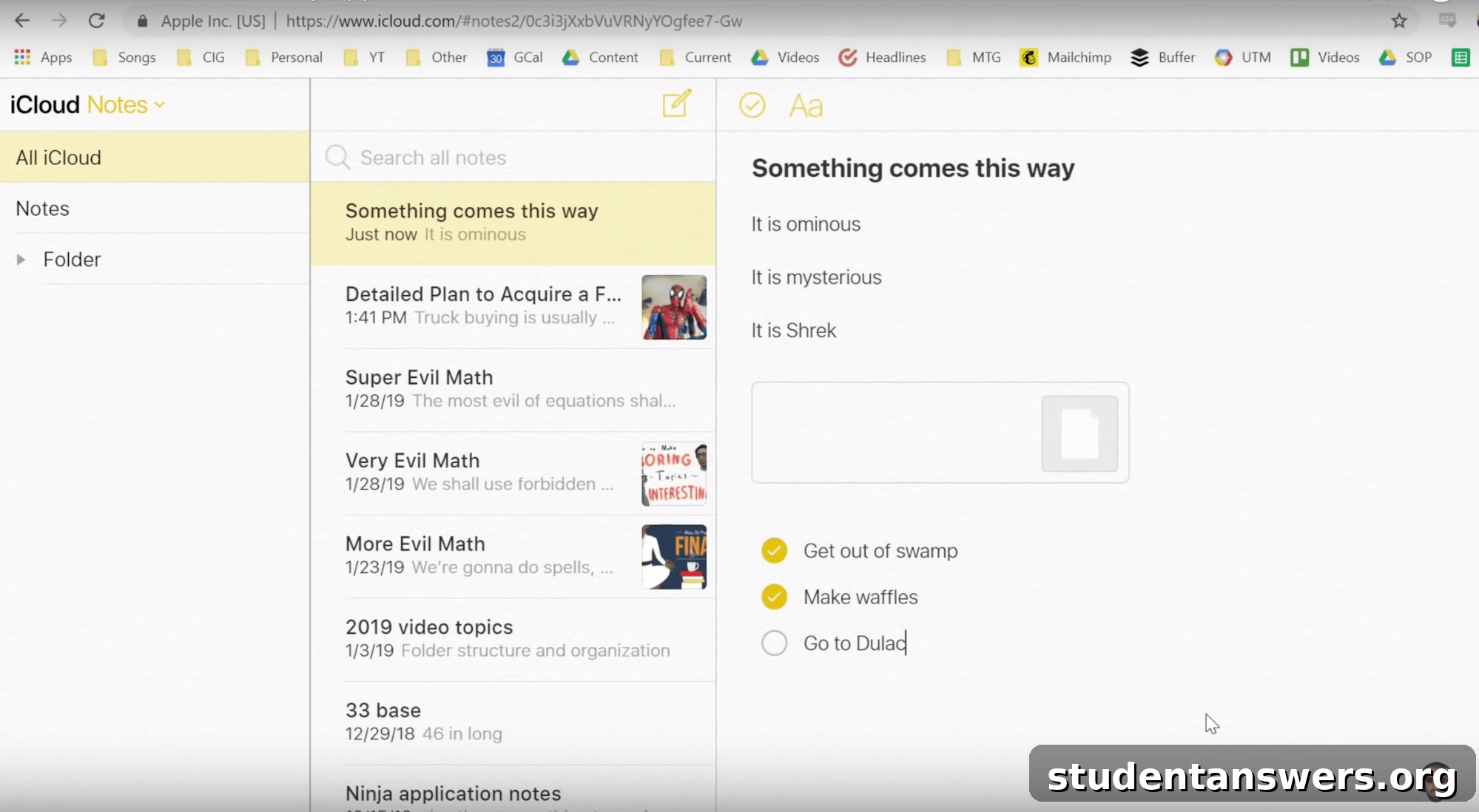Uncheck the Make waffles item
Screen dimensions: 1479x812
point(774,596)
